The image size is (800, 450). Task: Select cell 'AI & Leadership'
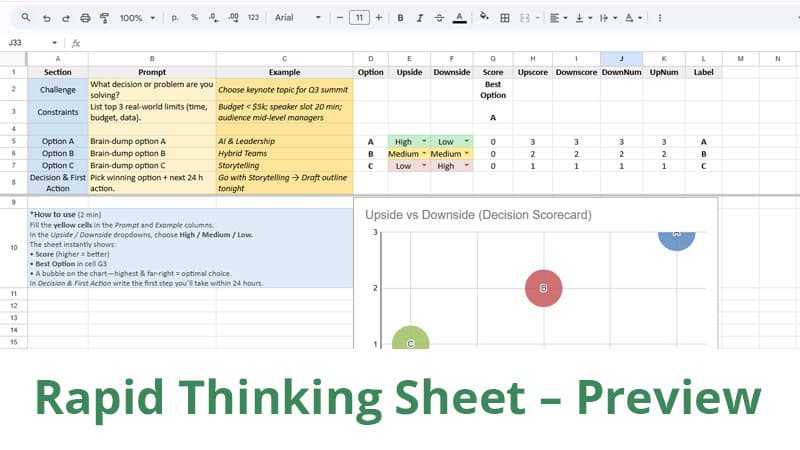pyautogui.click(x=285, y=141)
